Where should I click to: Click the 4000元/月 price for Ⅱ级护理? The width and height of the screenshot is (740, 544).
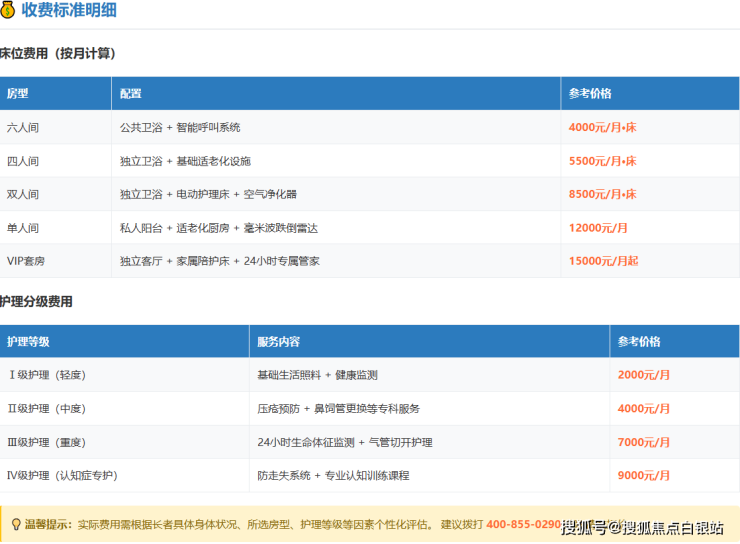[644, 409]
